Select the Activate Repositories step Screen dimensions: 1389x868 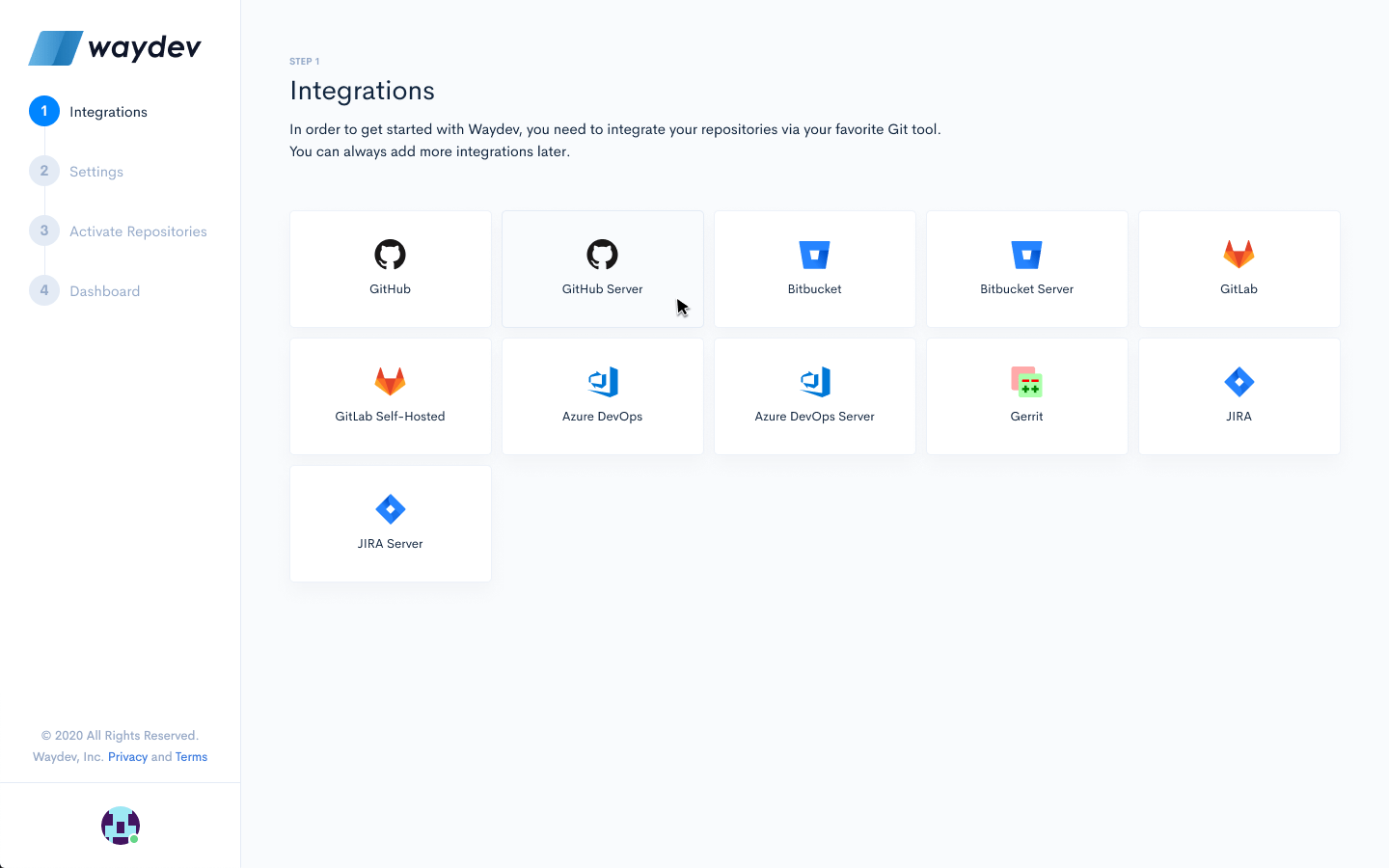pos(138,231)
